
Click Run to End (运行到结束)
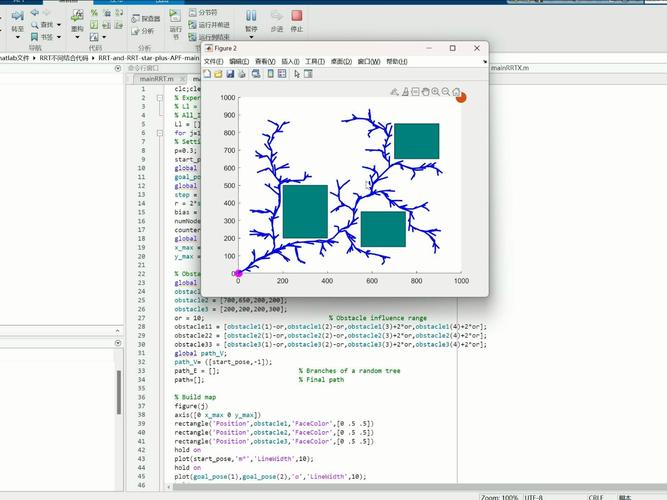tap(209, 37)
